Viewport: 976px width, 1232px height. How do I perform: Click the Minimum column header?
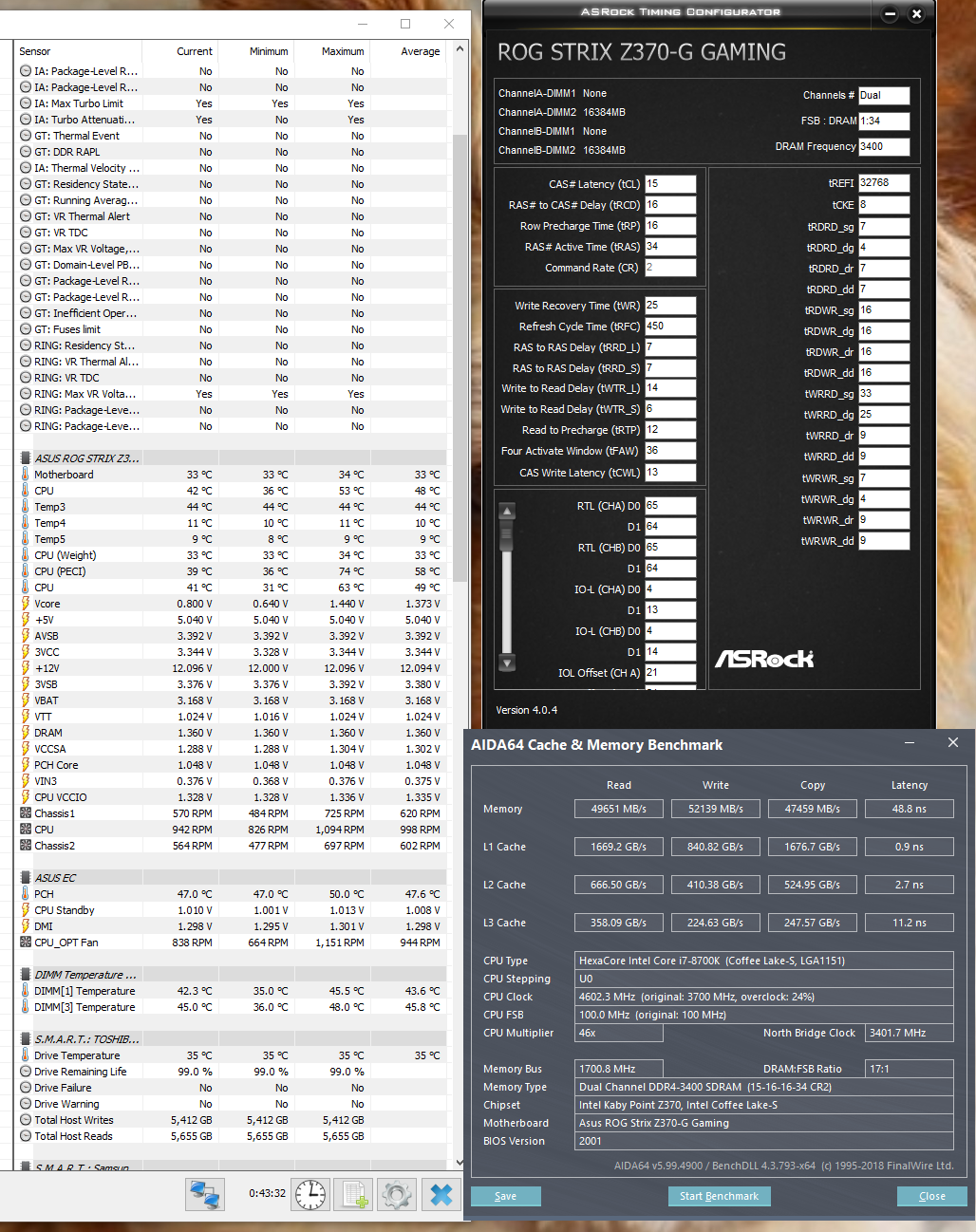pos(256,51)
